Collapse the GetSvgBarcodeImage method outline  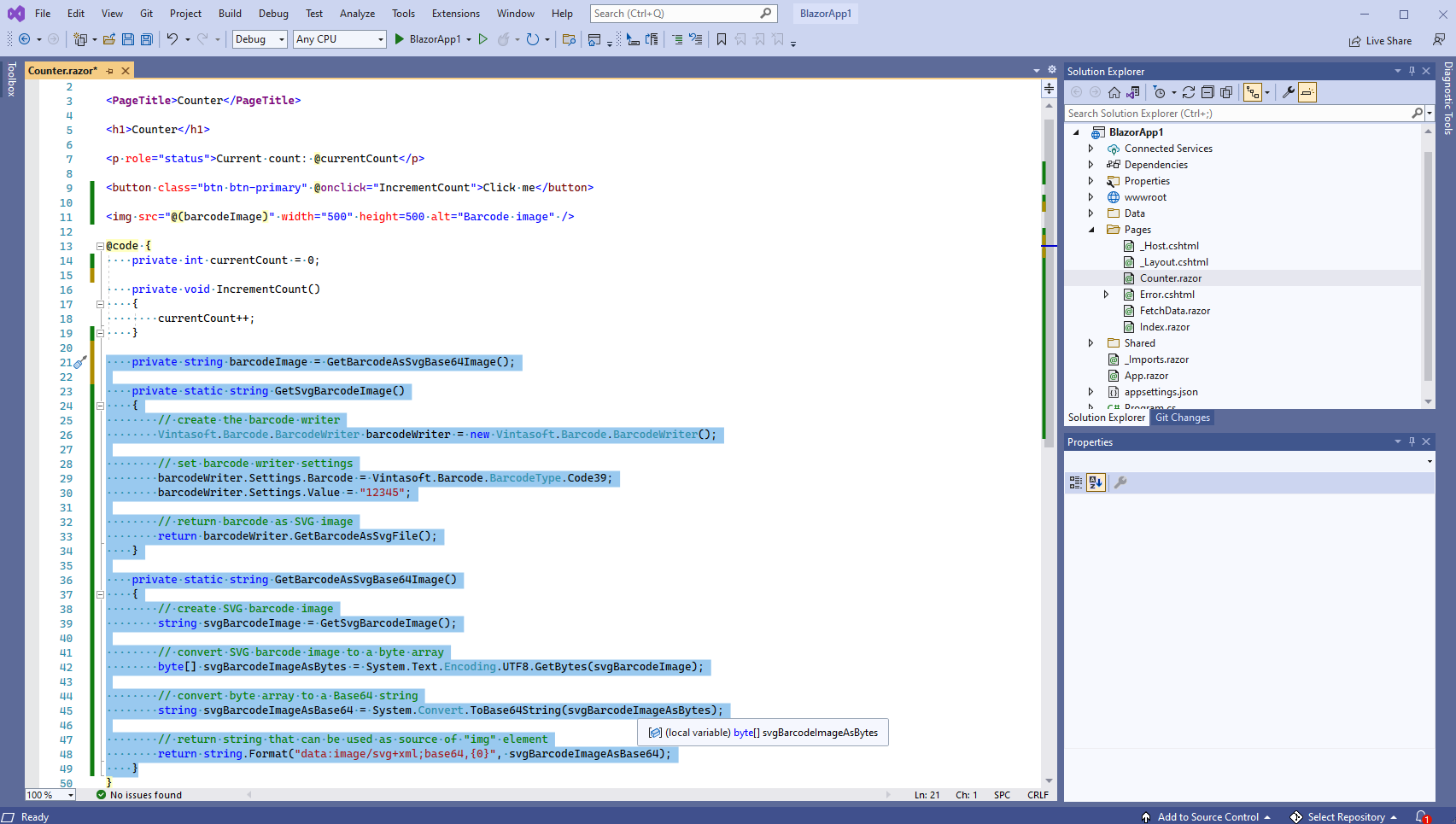(x=100, y=406)
